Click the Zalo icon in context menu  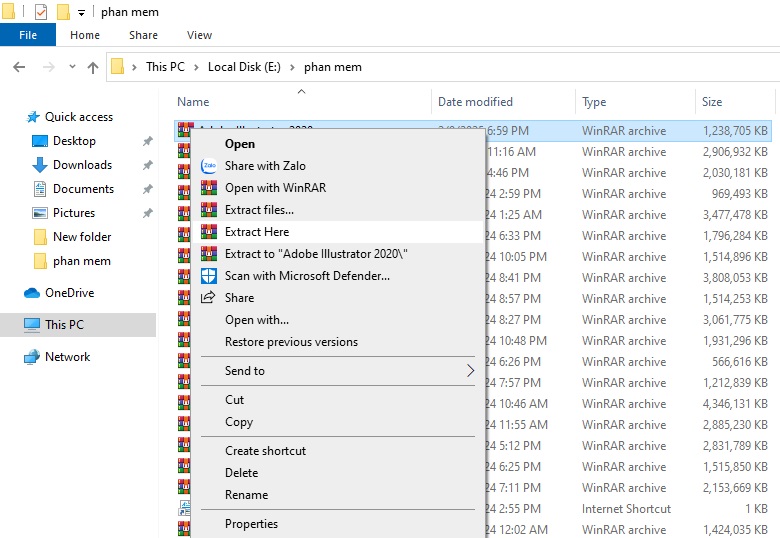(x=209, y=166)
